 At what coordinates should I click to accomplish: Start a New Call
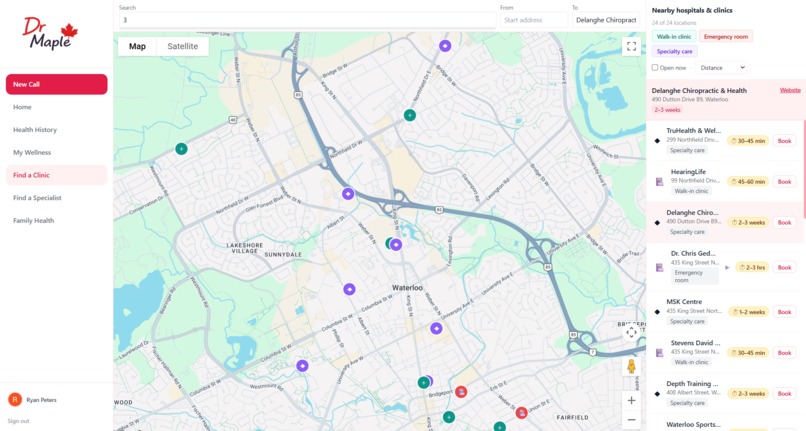point(57,84)
